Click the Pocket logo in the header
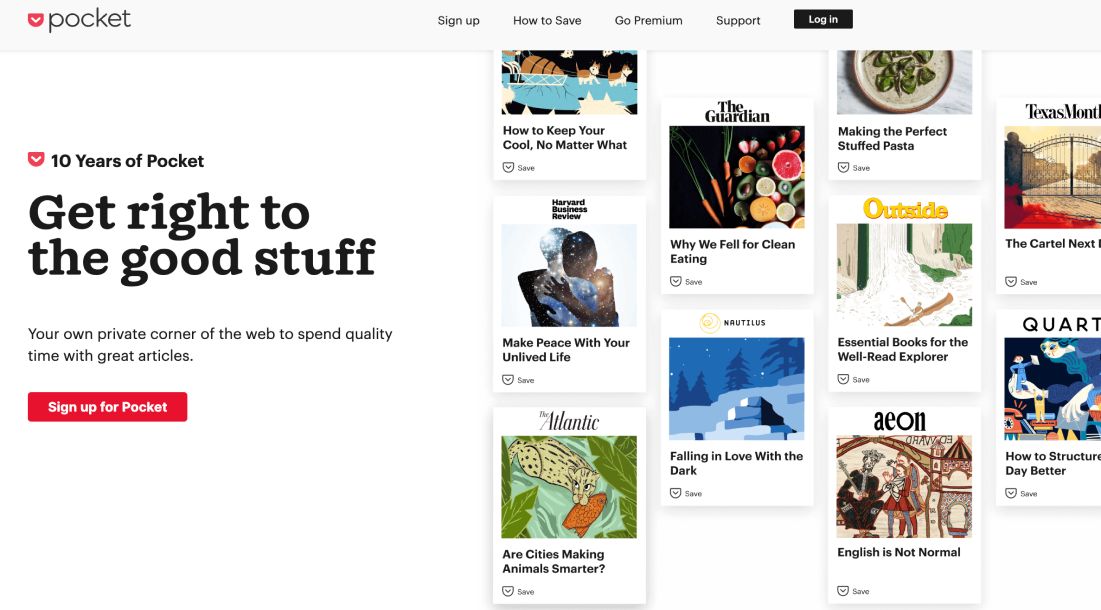1101x610 pixels. [x=79, y=20]
